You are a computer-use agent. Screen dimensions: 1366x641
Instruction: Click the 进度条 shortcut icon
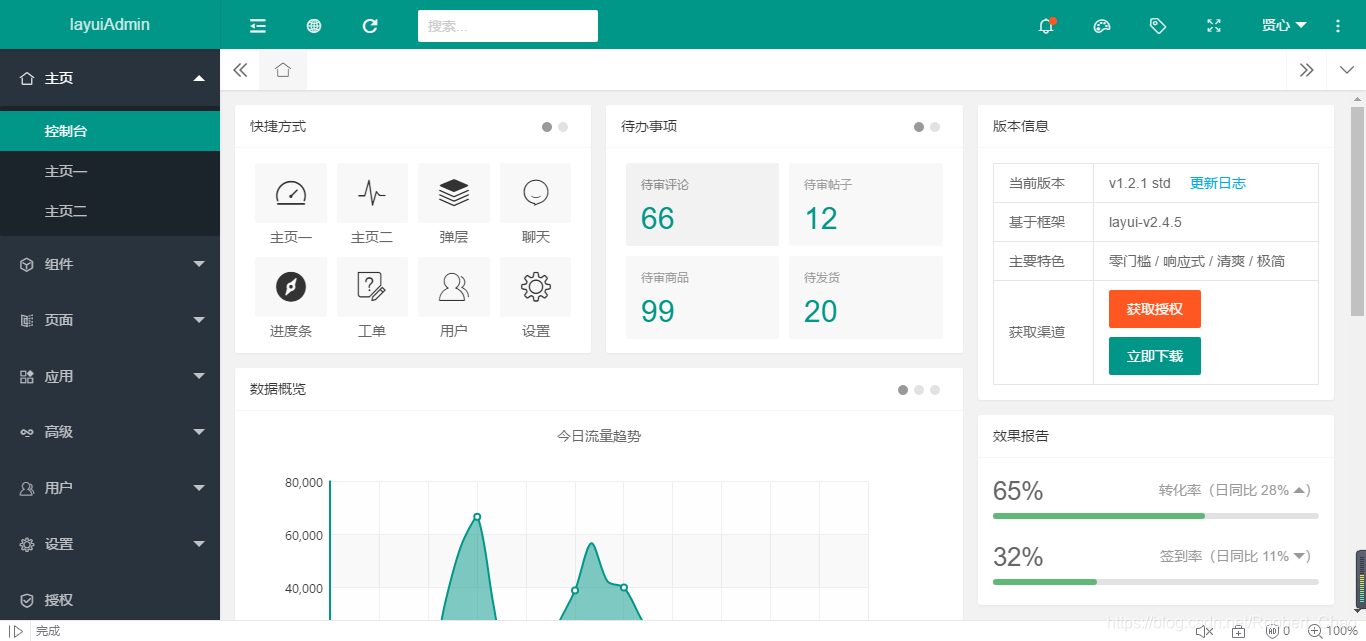click(290, 287)
